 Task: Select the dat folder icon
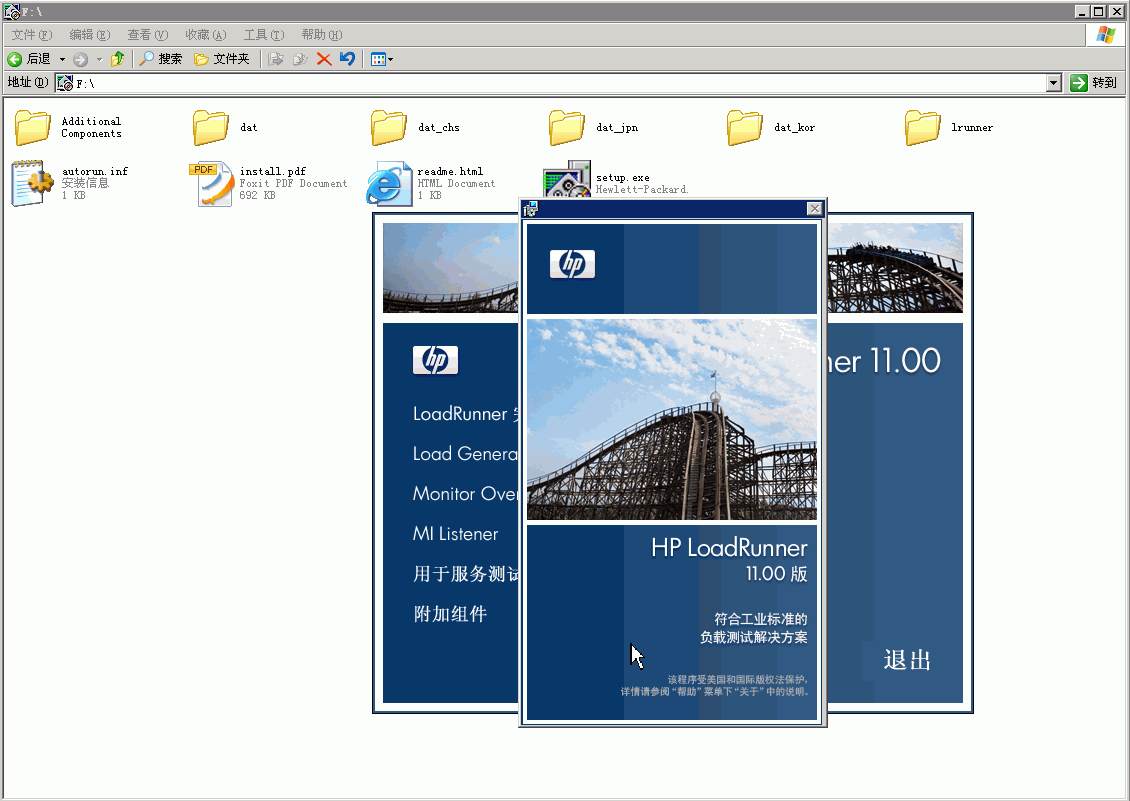(x=210, y=128)
